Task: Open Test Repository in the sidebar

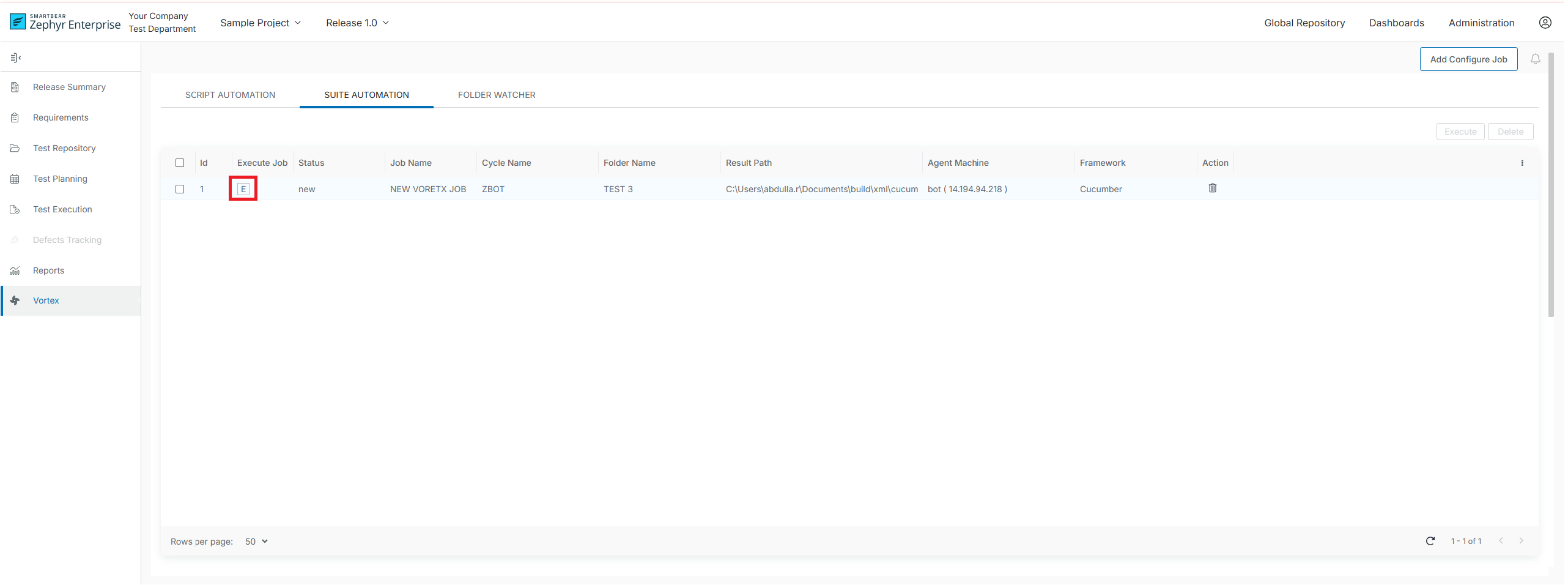Action: click(x=64, y=148)
